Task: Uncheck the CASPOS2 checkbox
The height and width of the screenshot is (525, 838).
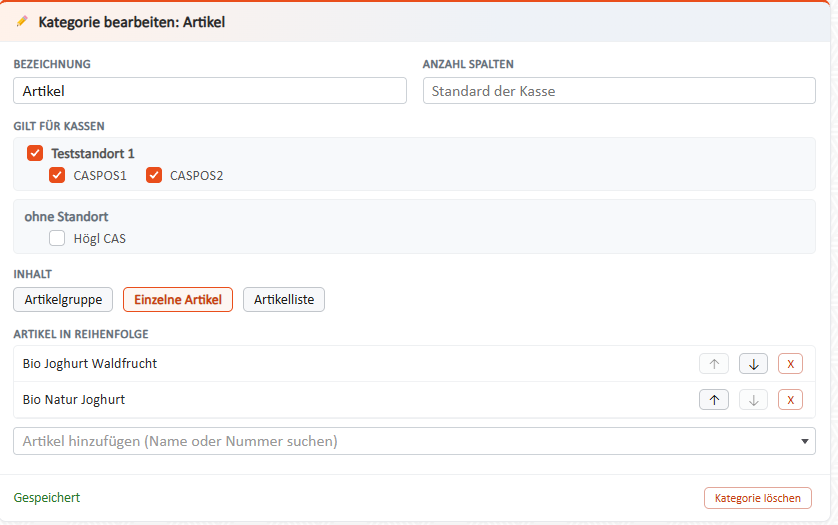Action: pyautogui.click(x=154, y=175)
